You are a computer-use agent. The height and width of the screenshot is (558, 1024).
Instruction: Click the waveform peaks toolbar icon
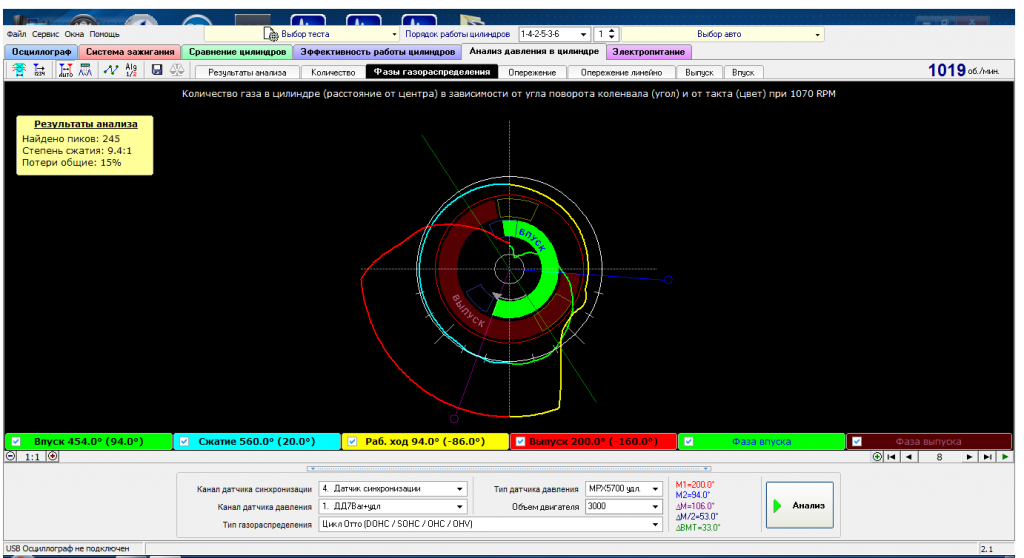point(86,70)
